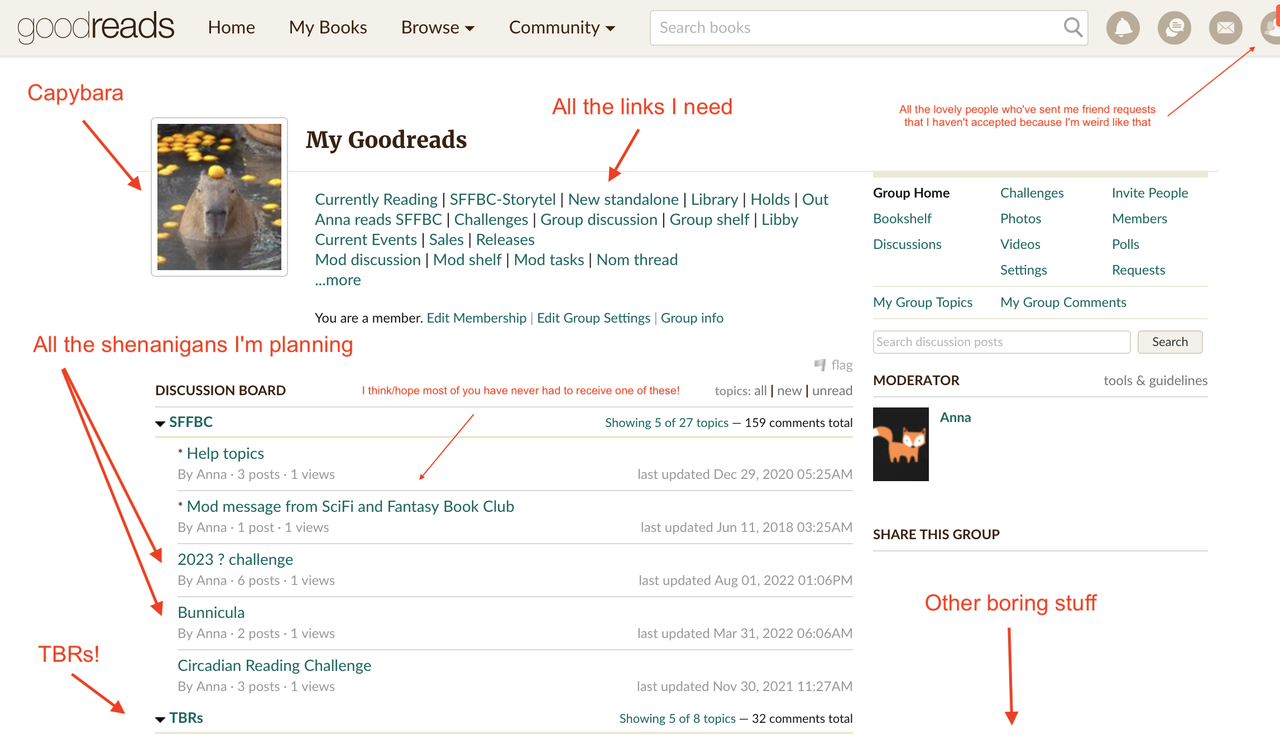Screen dimensions: 1280x739
Task: Open the Holds link
Action: 770,199
